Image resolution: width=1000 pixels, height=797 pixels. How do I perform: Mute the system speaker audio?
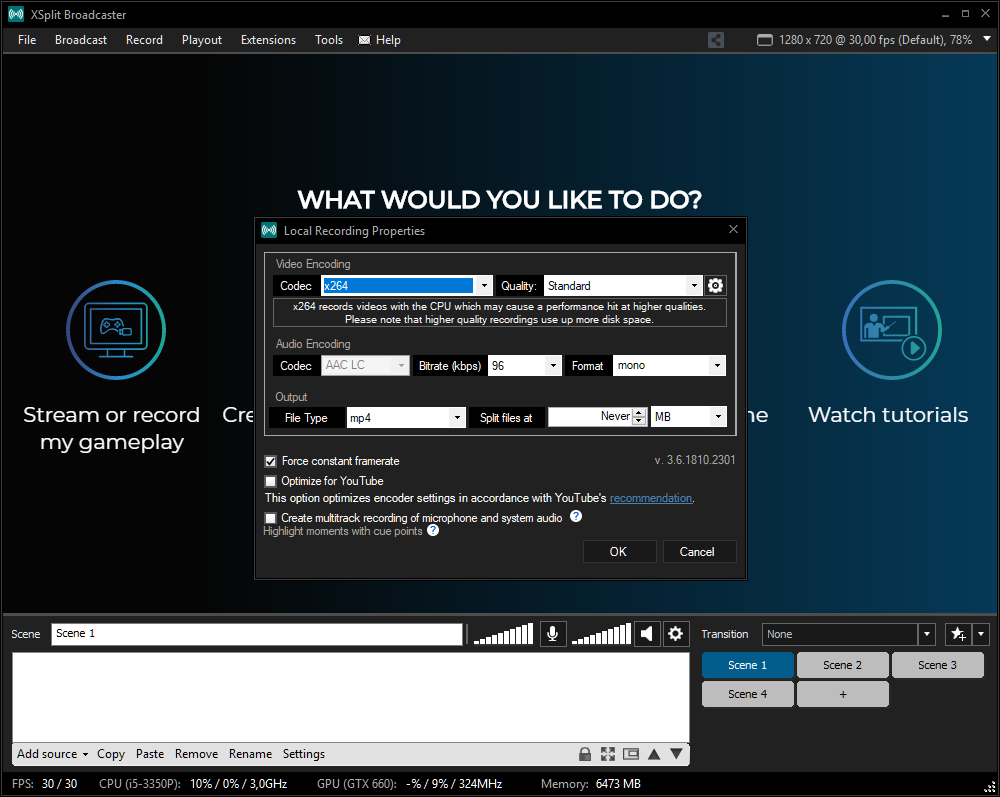(x=647, y=634)
